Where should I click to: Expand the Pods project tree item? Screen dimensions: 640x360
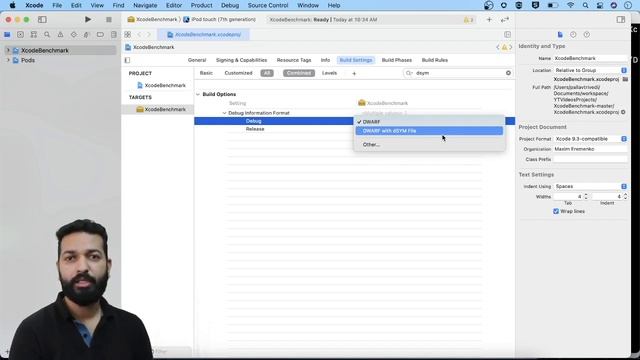(8, 60)
